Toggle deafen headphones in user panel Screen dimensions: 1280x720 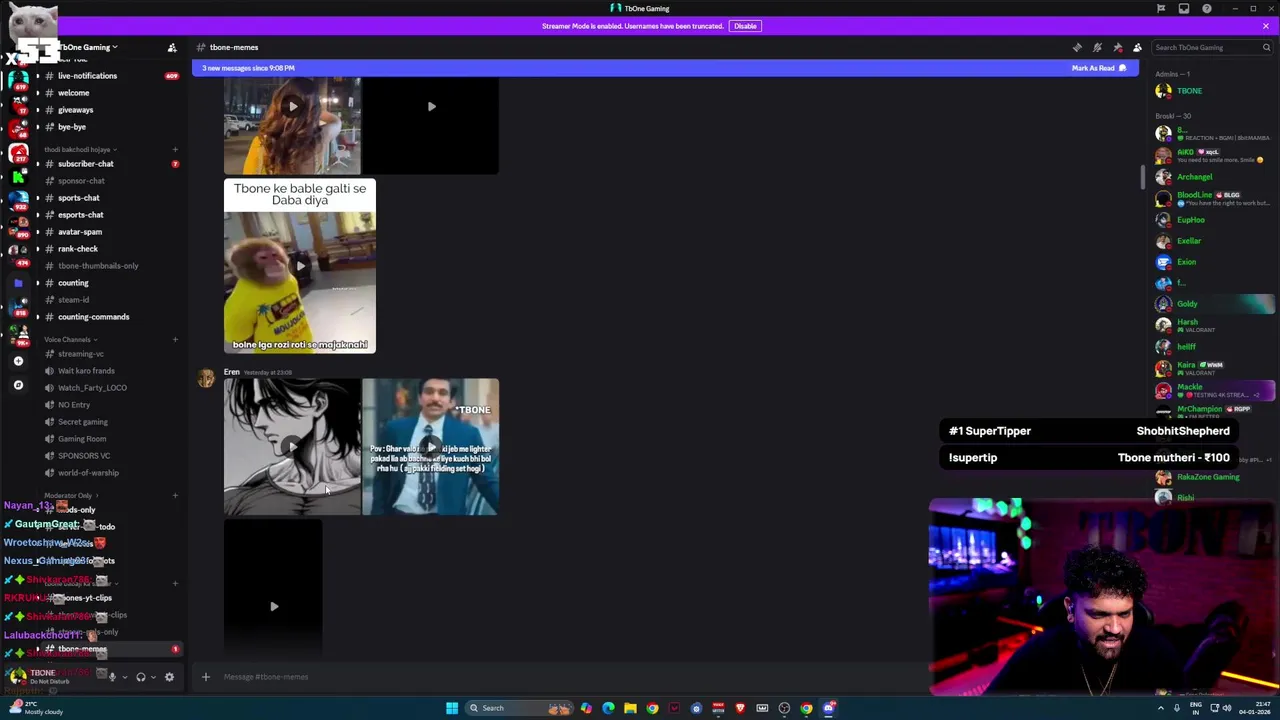click(141, 677)
